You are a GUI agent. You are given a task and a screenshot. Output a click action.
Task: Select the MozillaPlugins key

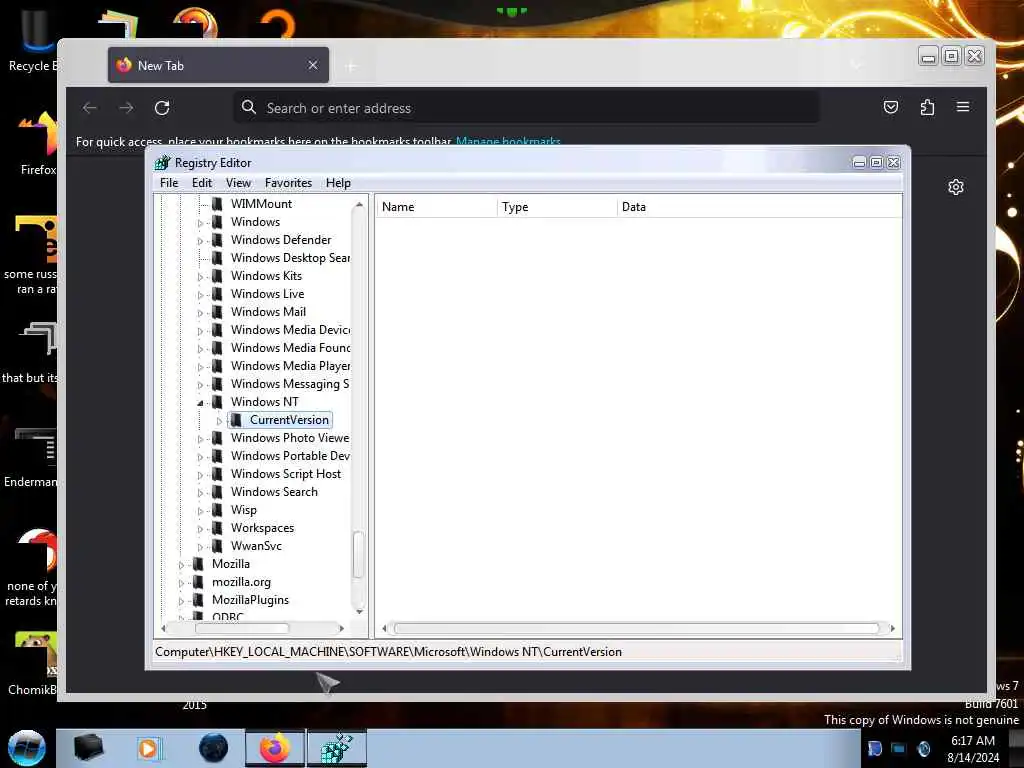coord(250,600)
